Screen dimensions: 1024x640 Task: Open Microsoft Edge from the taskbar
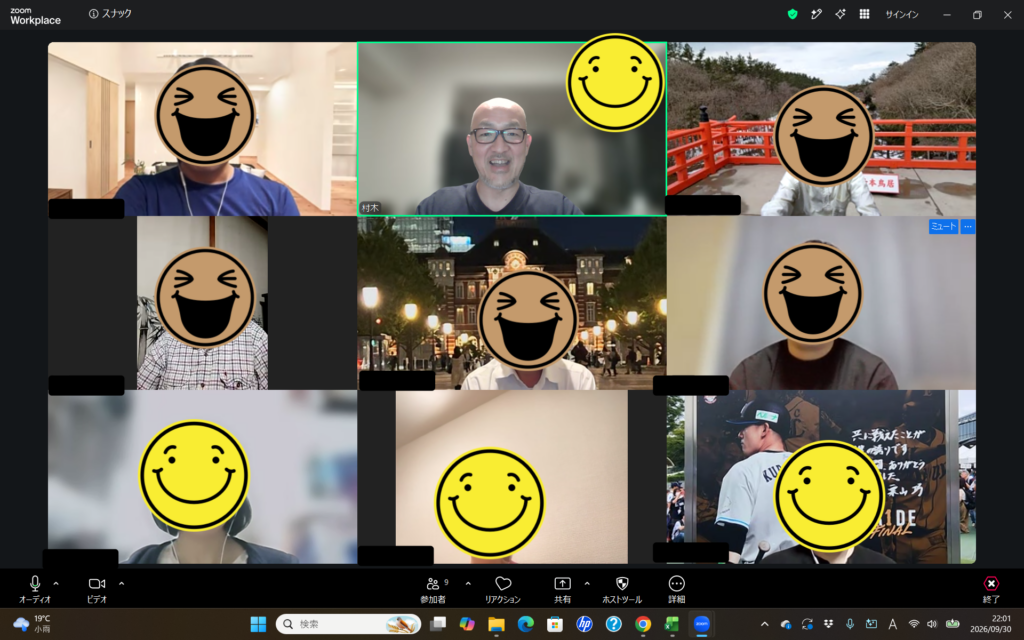[x=526, y=624]
